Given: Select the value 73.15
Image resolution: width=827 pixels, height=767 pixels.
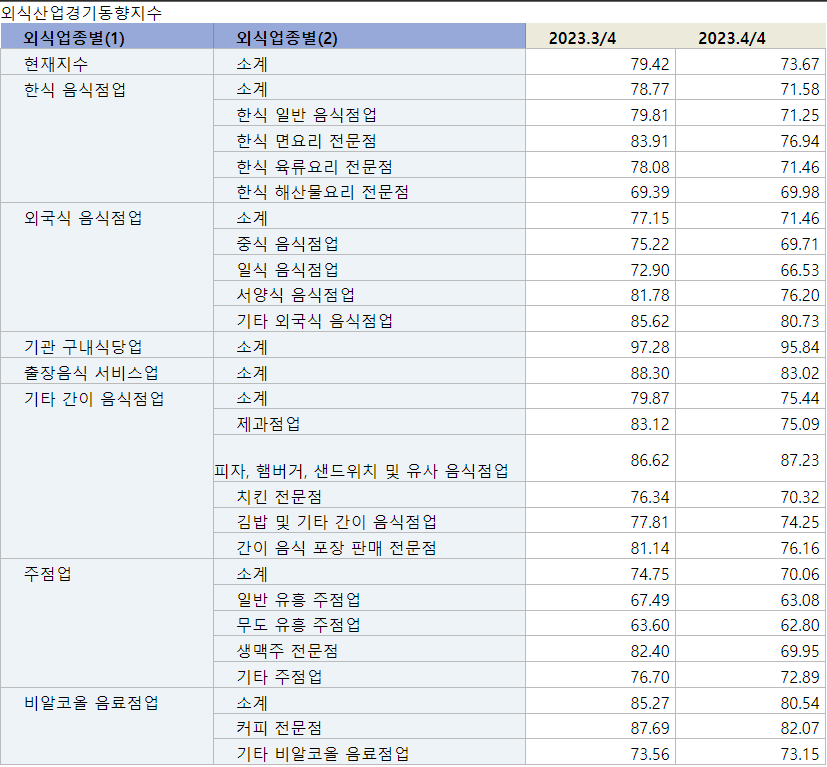Looking at the screenshot, I should pos(800,754).
